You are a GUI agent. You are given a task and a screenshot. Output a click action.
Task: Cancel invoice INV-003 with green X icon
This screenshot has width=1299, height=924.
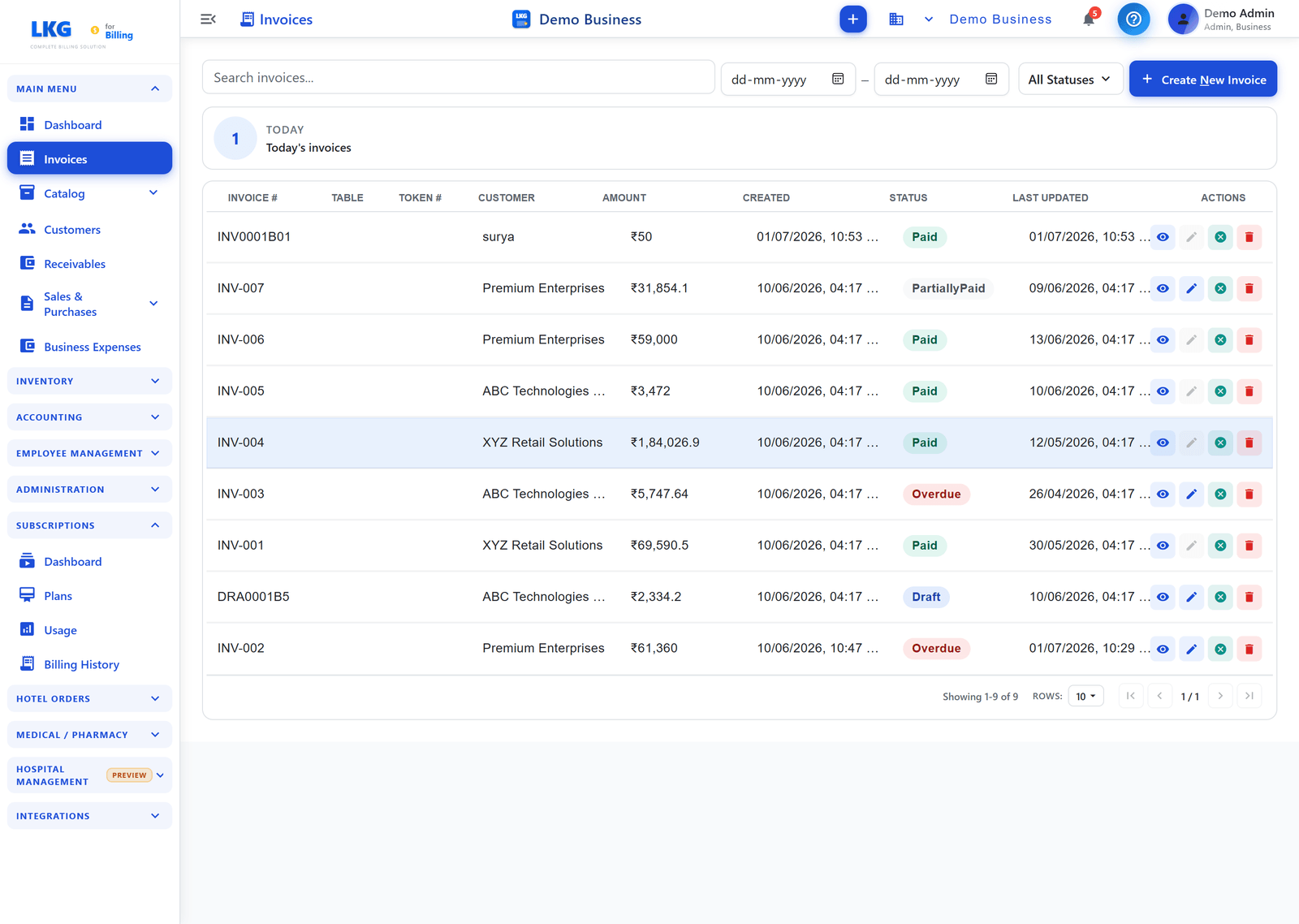(x=1220, y=494)
